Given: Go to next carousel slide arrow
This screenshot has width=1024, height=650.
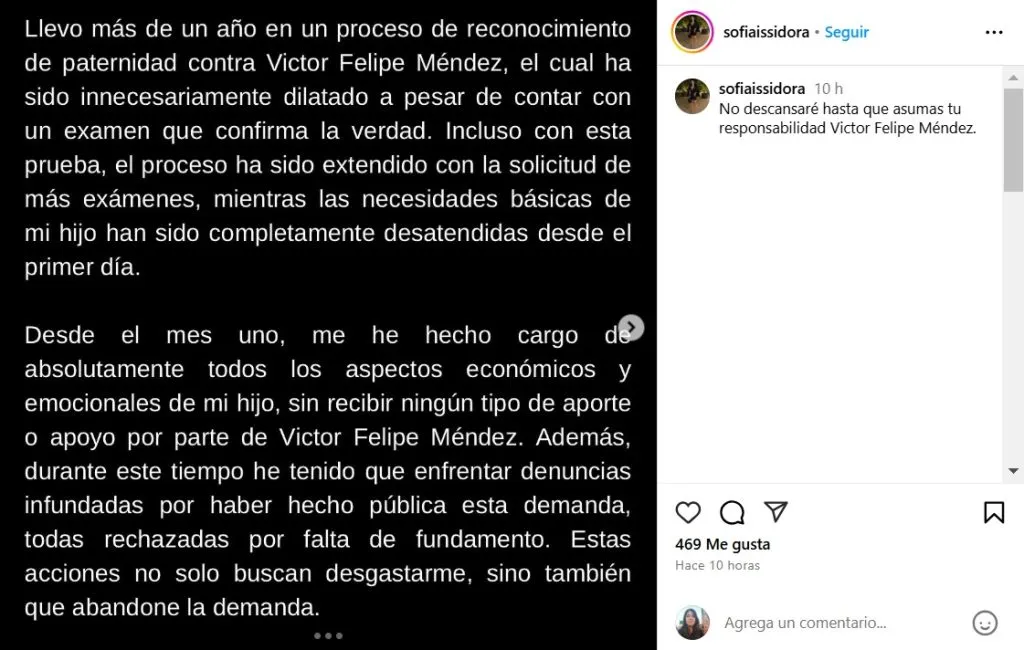Looking at the screenshot, I should (x=631, y=327).
